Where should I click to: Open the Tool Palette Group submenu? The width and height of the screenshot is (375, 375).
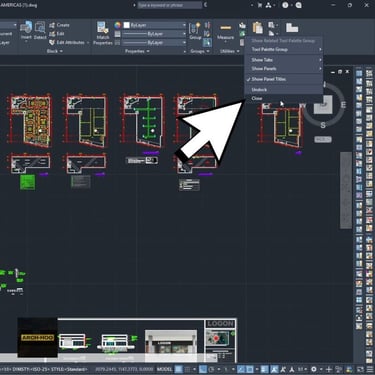(284, 49)
